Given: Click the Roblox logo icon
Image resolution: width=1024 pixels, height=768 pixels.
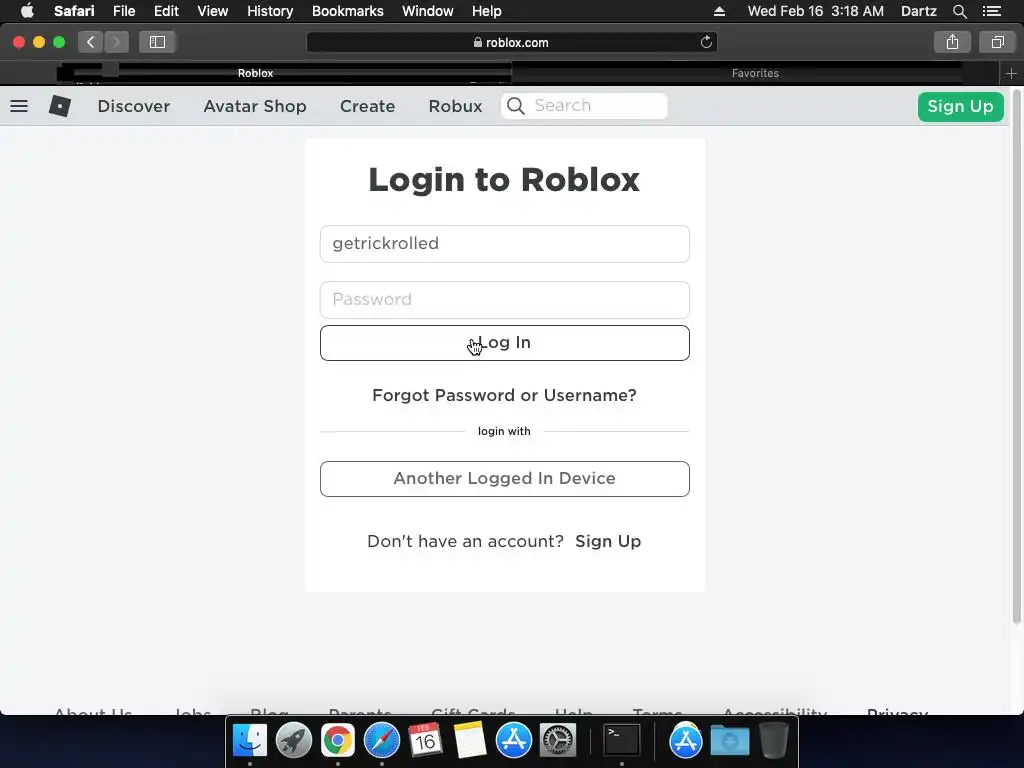Looking at the screenshot, I should (59, 106).
